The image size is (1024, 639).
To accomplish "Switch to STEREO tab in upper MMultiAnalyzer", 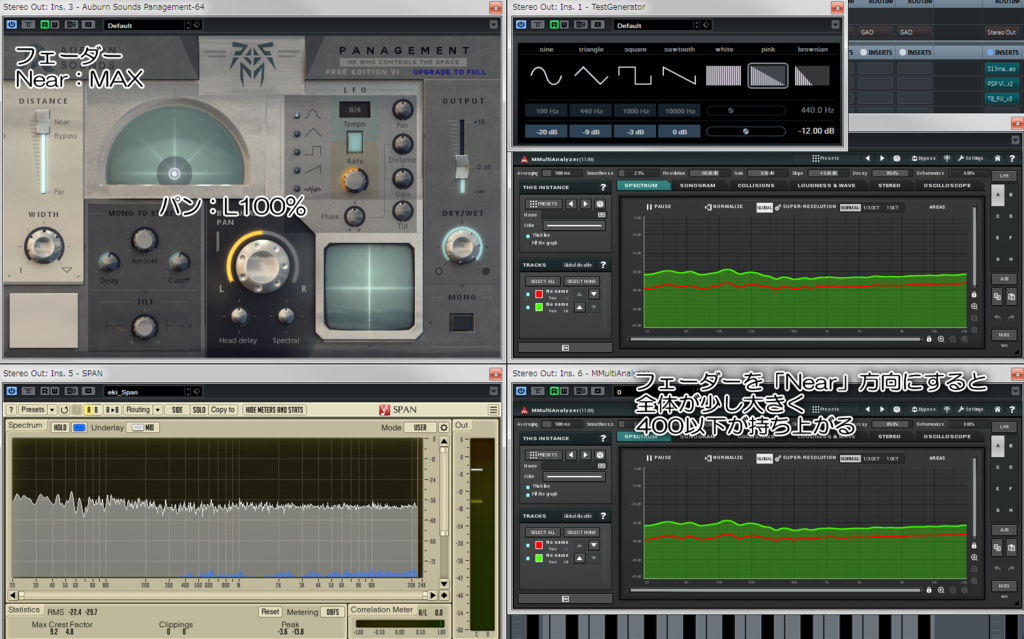I will click(889, 186).
